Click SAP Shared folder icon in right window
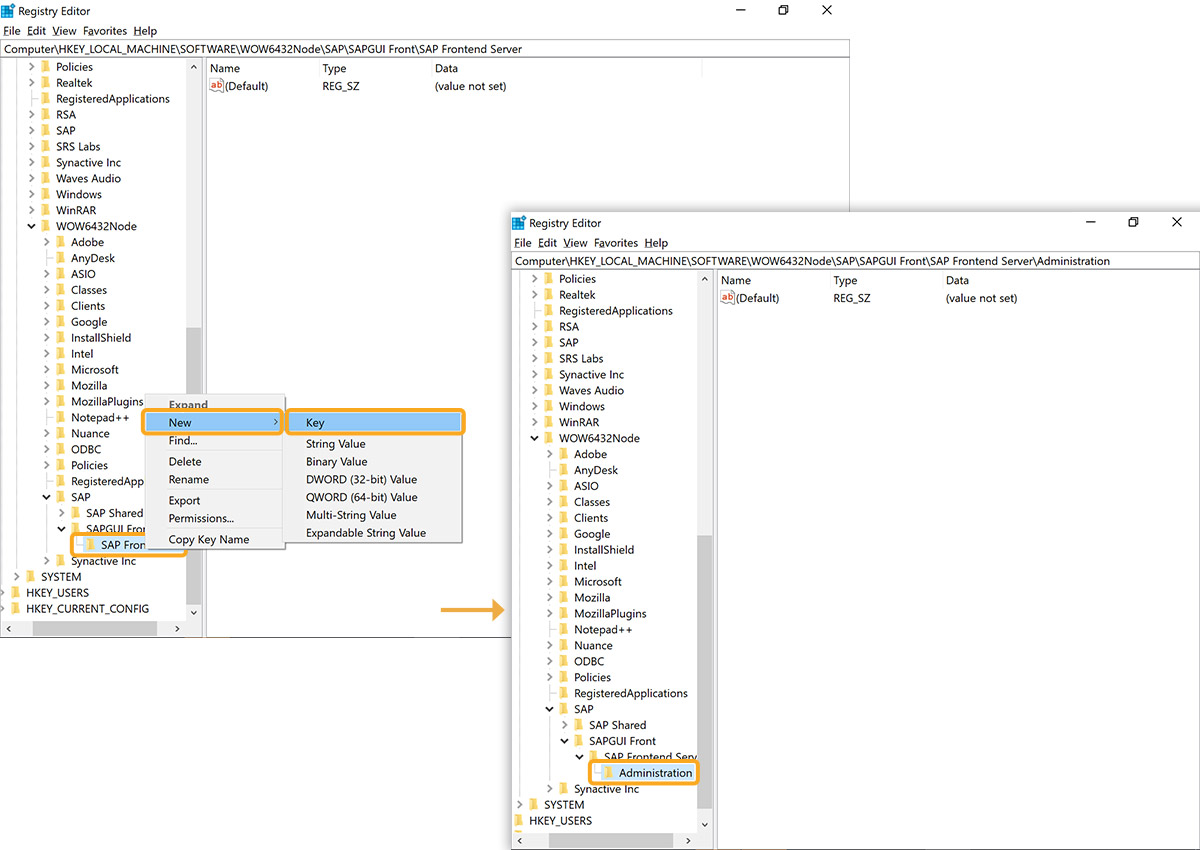The image size is (1200, 850). (x=578, y=725)
